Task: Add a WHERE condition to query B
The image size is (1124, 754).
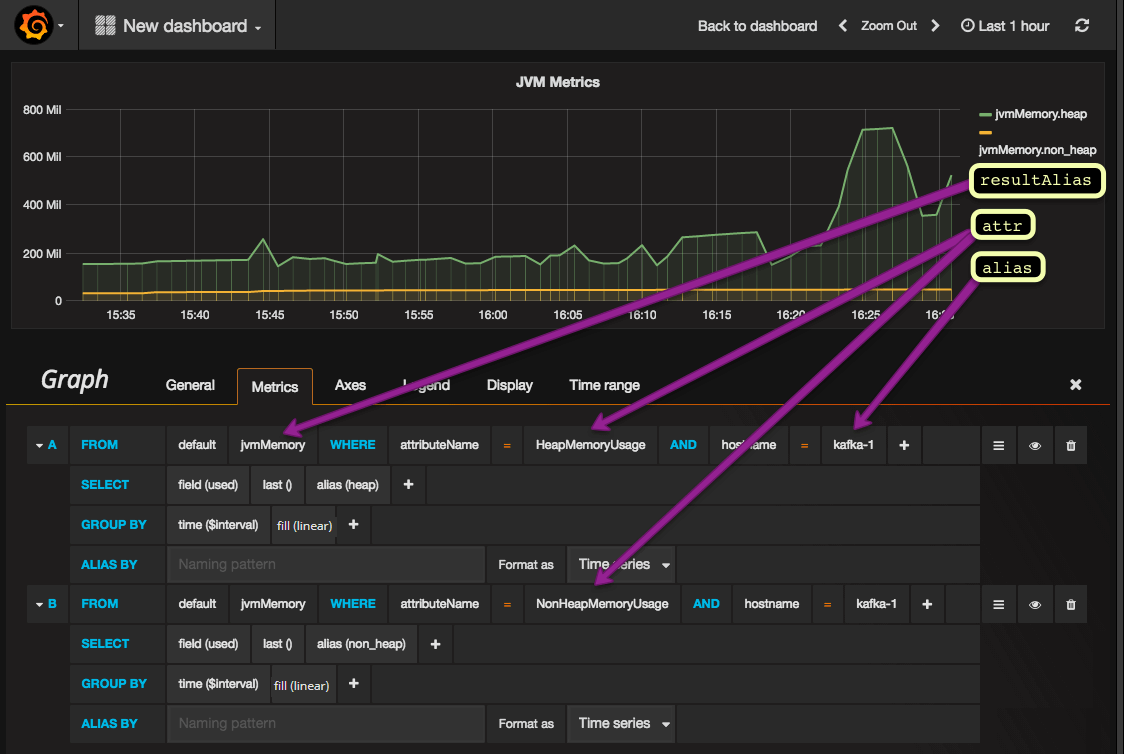Action: tap(927, 604)
